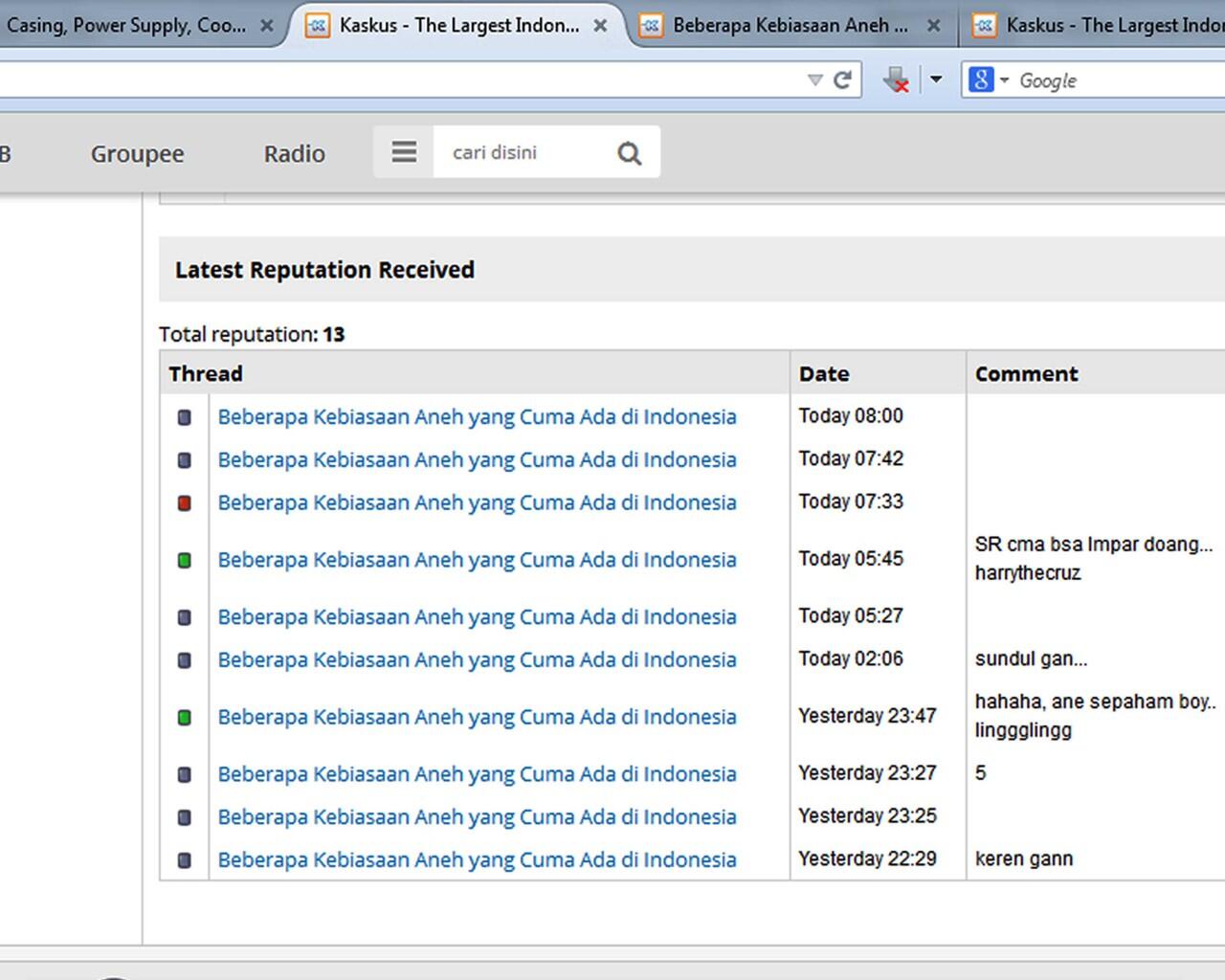Click the 'Latest Reputation Received' heading
Image resolution: width=1225 pixels, height=980 pixels.
(x=324, y=270)
